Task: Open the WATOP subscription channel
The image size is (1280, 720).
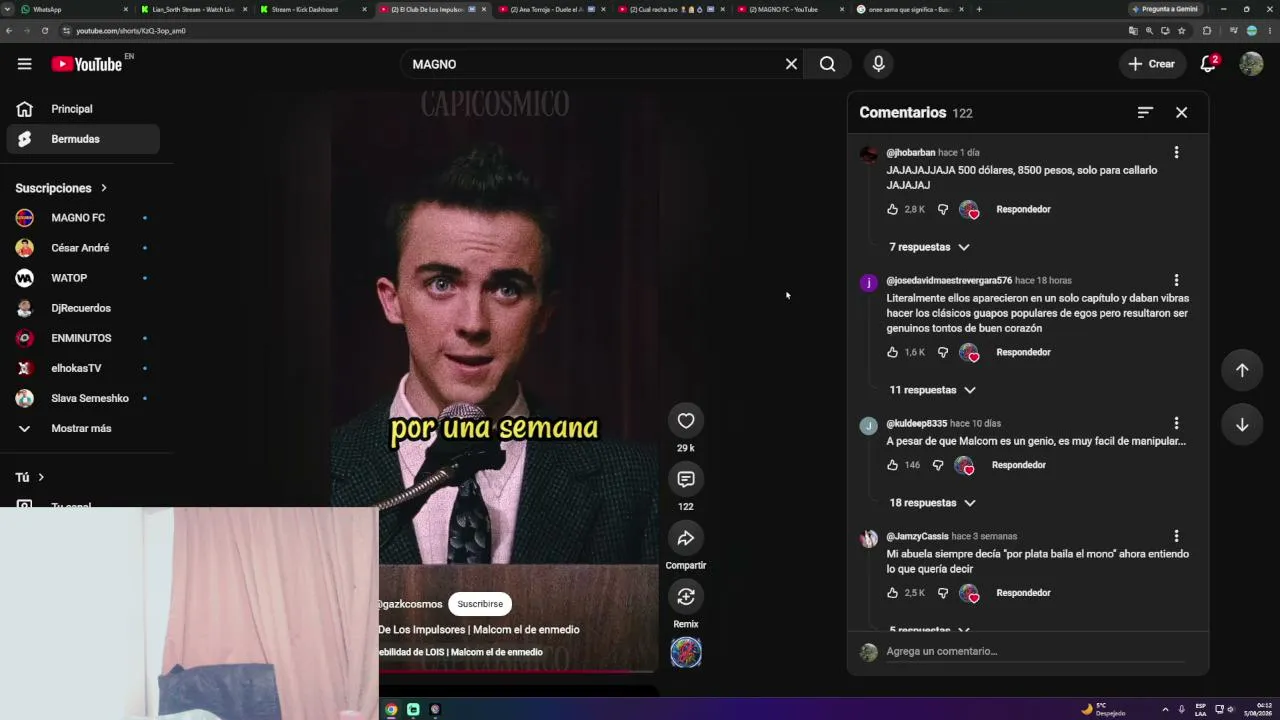Action: 83,278
